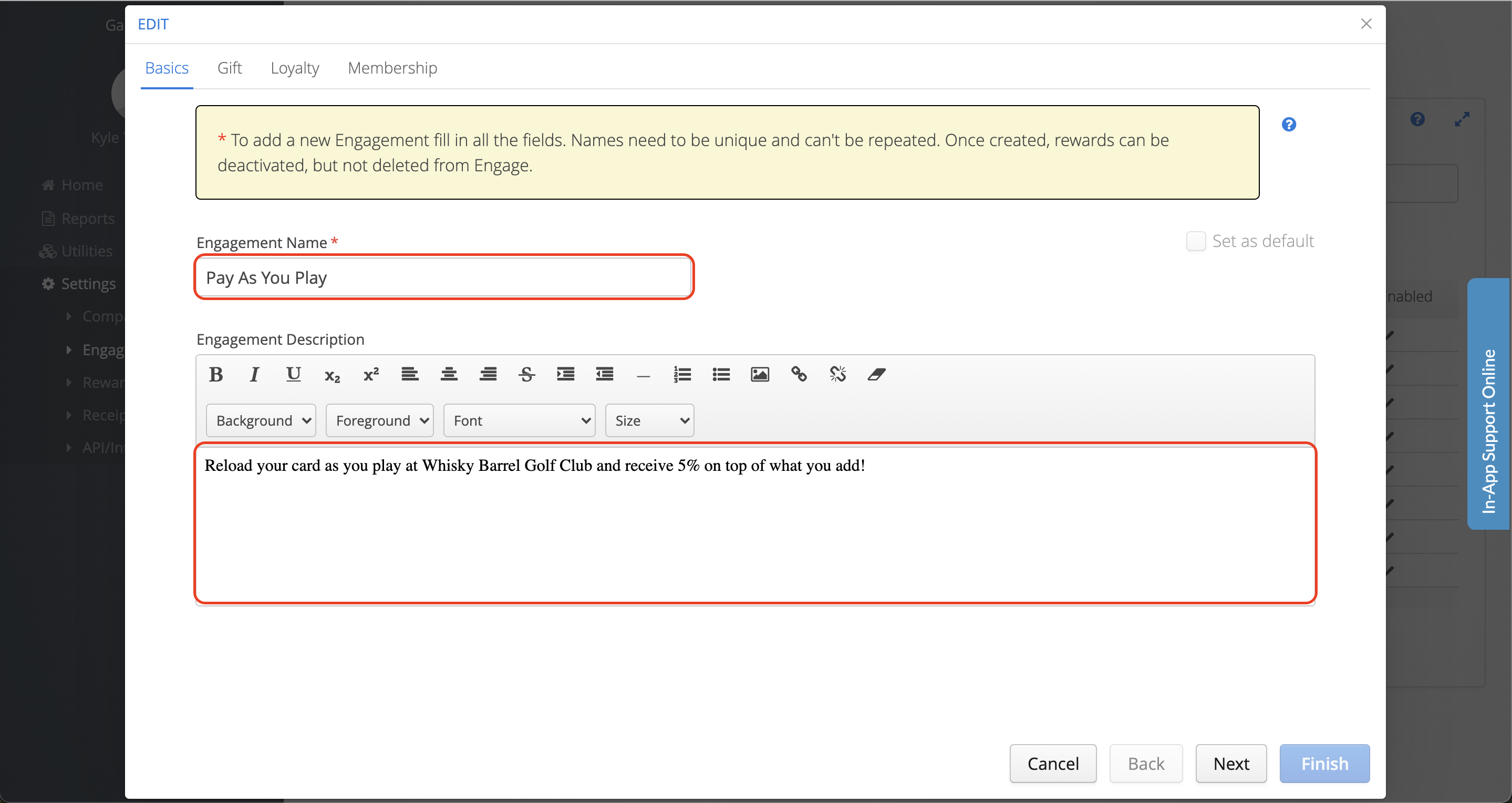Insert an image into the description
This screenshot has width=1512, height=803.
coord(760,374)
